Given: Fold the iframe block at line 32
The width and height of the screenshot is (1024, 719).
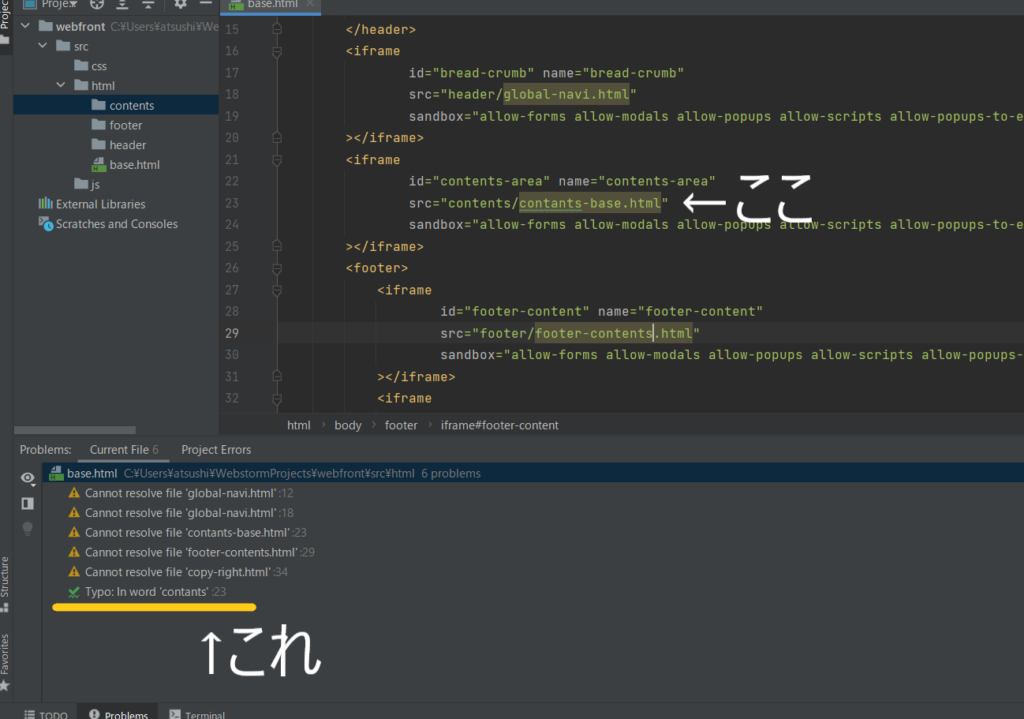Looking at the screenshot, I should pos(277,398).
